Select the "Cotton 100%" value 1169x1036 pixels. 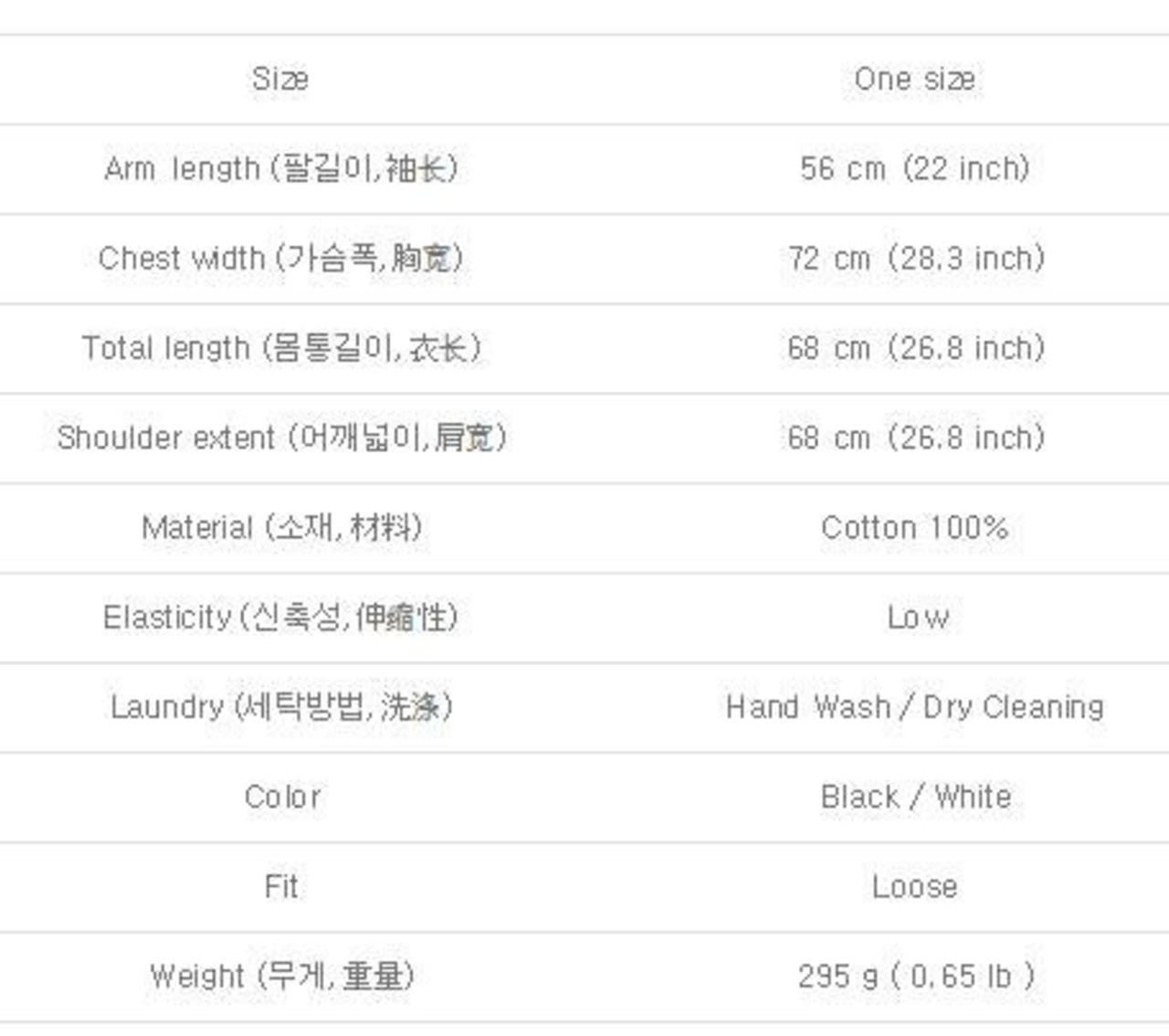(914, 527)
